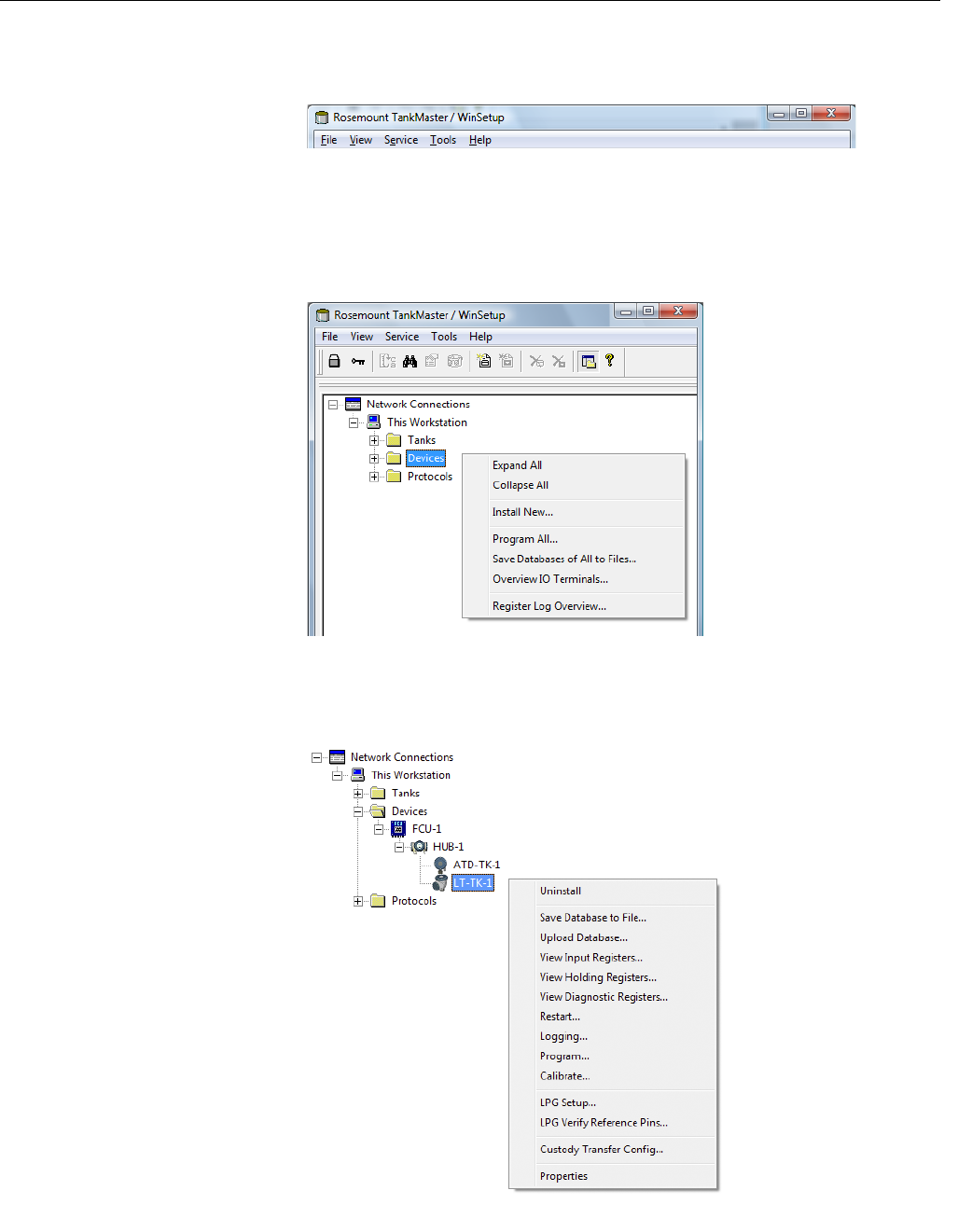Click the ATD-TK-1 device icon
958x1232 pixels.
(x=440, y=865)
